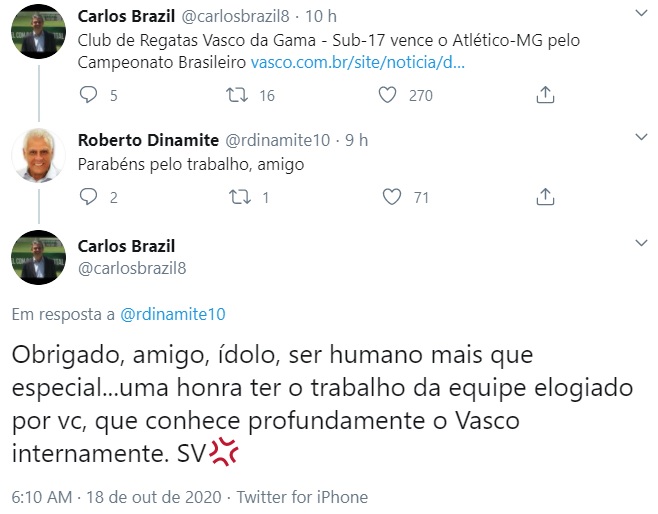Open chevron menu on main reply tweet
The height and width of the screenshot is (514, 658).
point(640,244)
